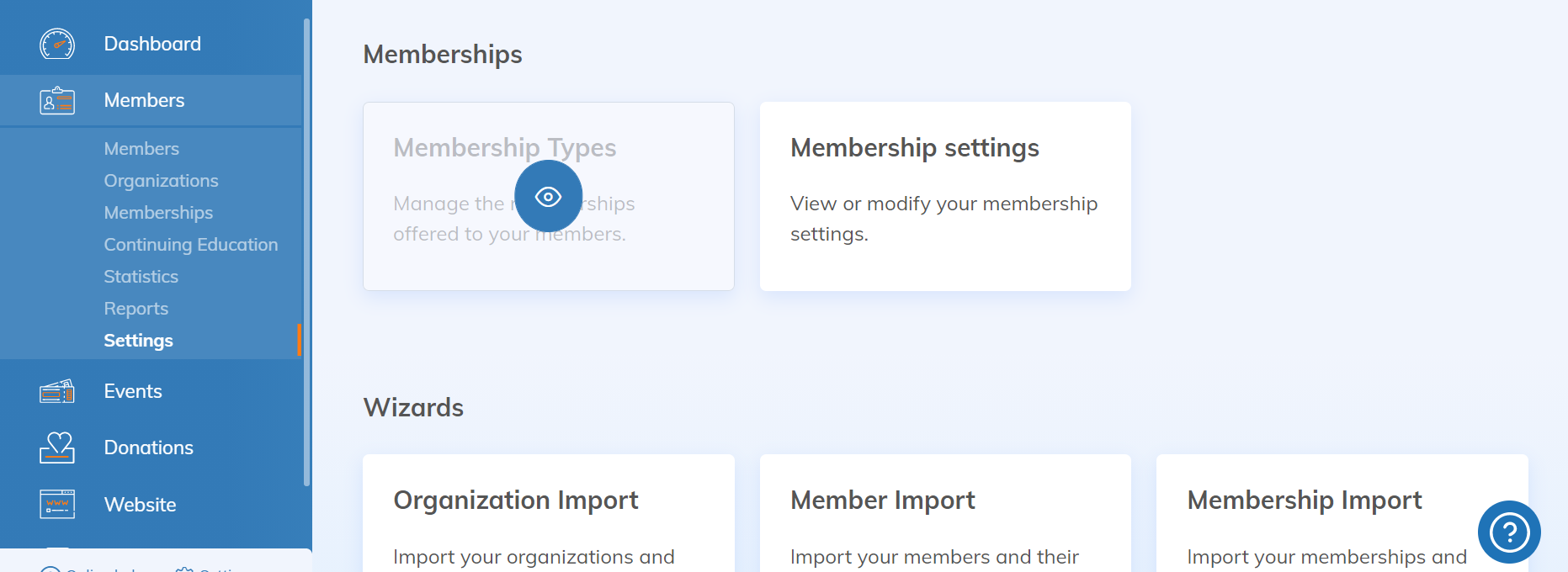Click the Website browser window icon

pyautogui.click(x=57, y=505)
